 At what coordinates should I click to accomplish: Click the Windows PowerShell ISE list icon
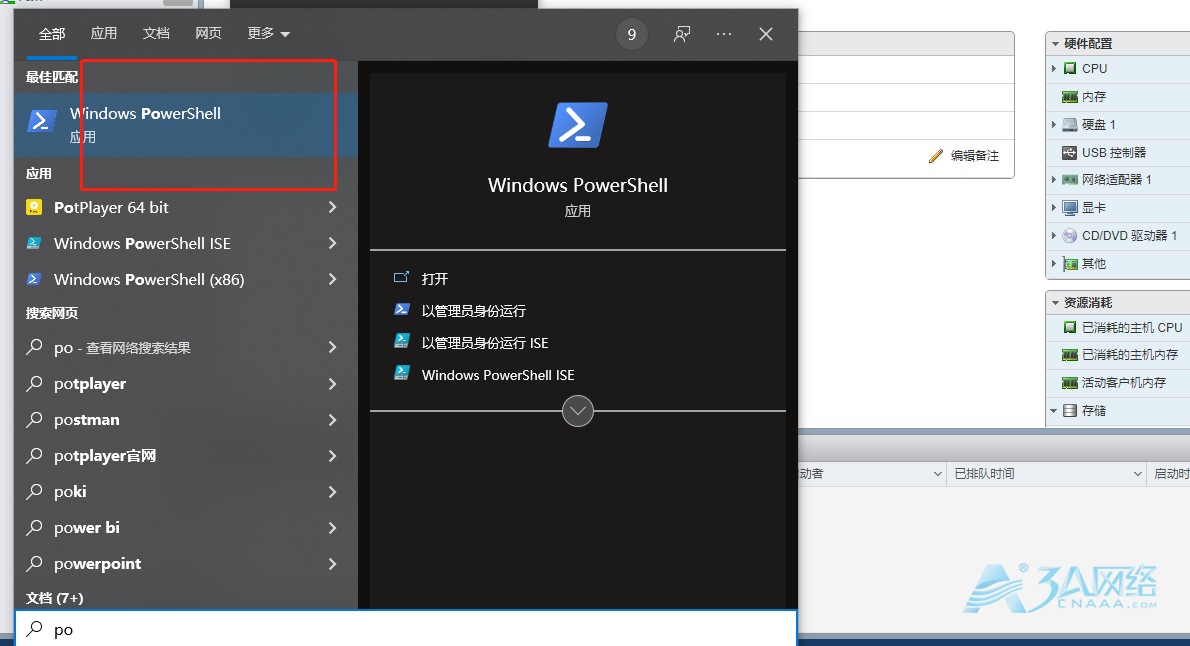[x=33, y=243]
